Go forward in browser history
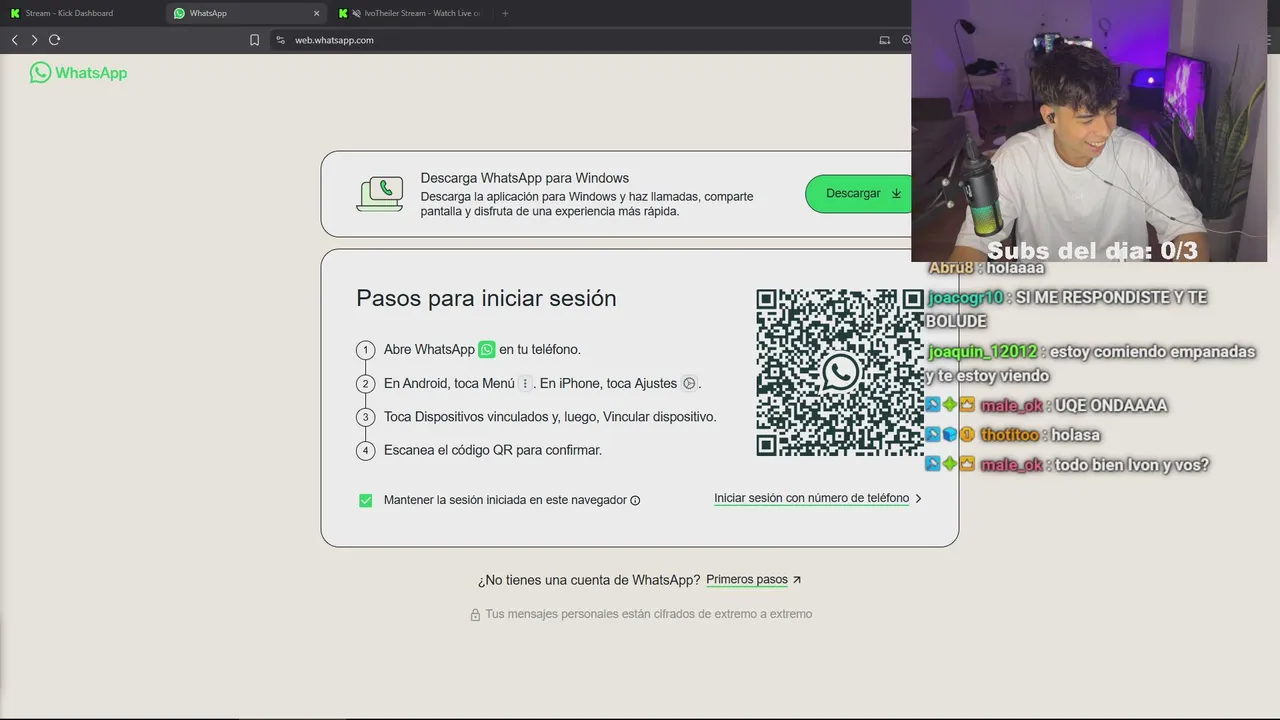This screenshot has height=720, width=1280. (x=34, y=40)
